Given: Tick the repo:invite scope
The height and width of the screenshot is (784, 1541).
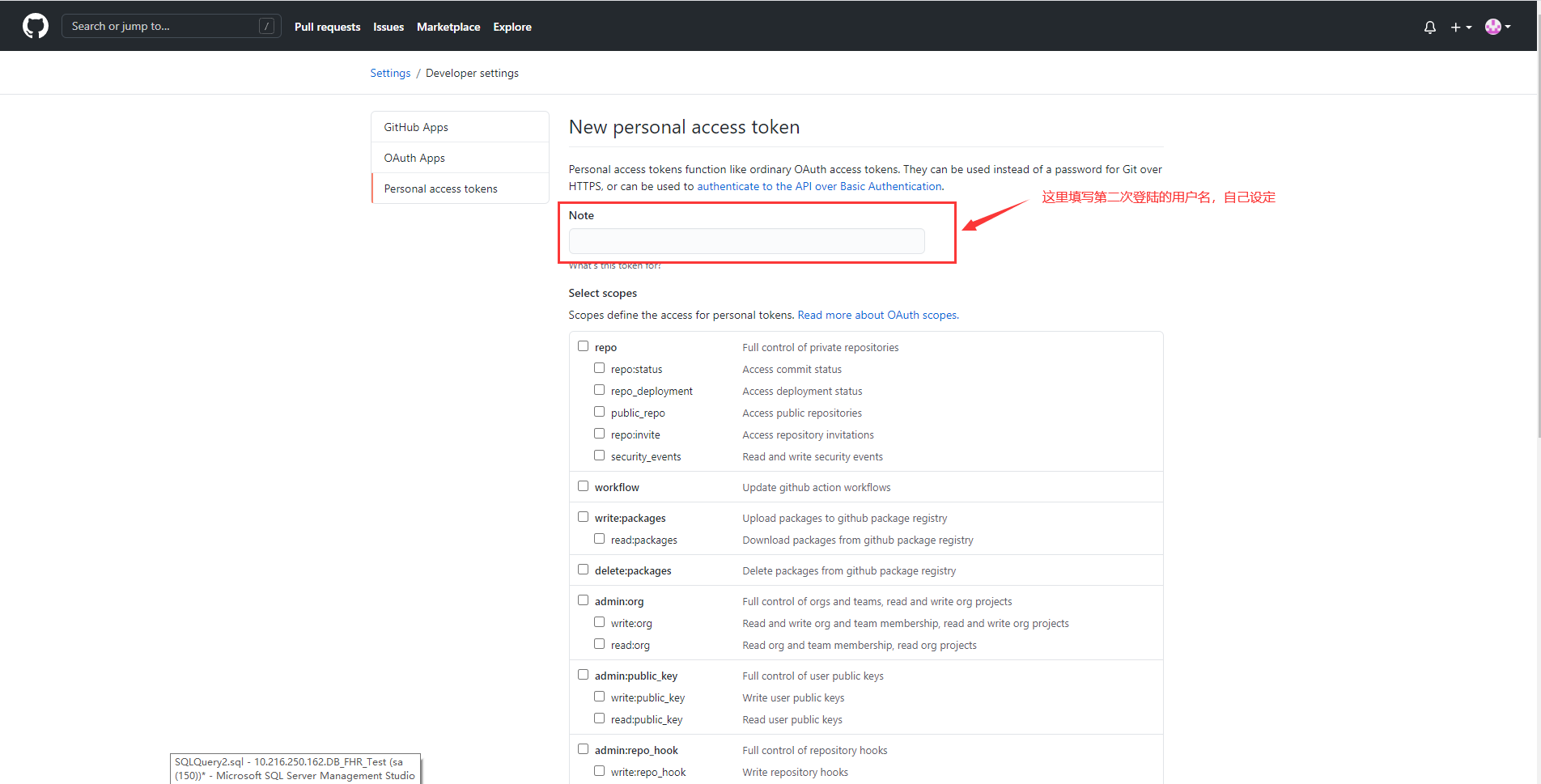Looking at the screenshot, I should coord(599,434).
